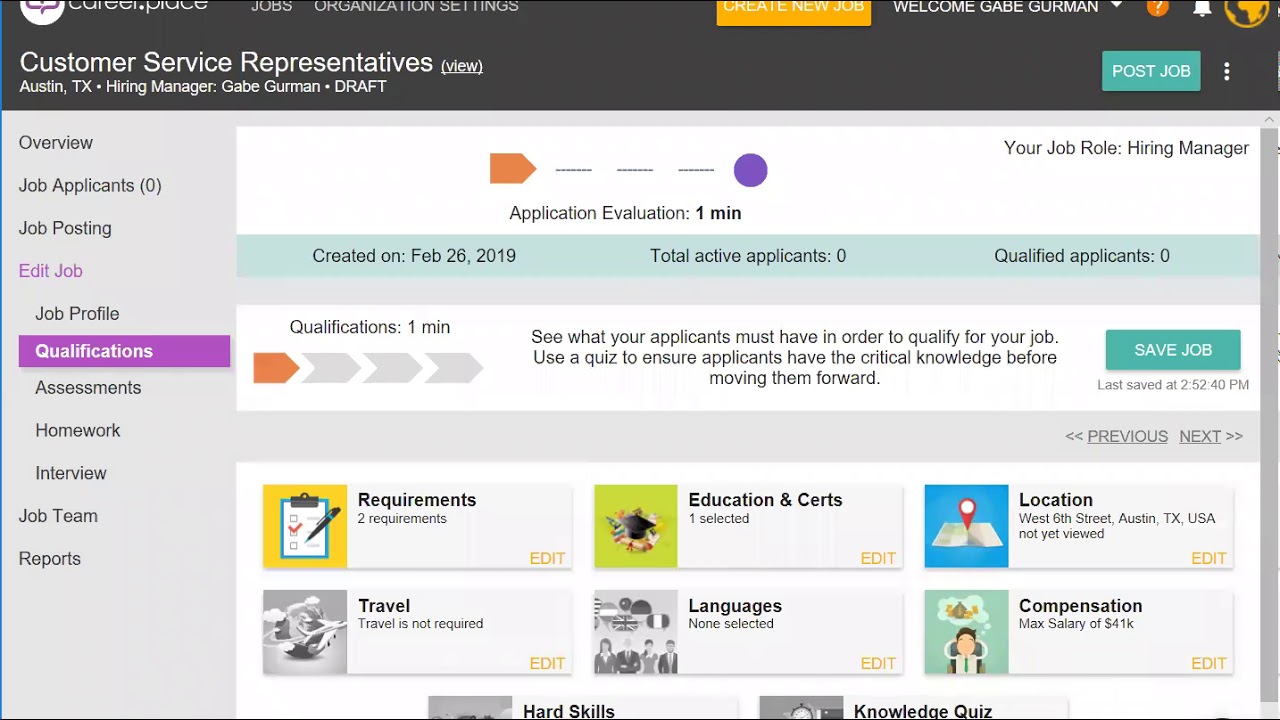1280x720 pixels.
Task: Open Job Profile sub-item
Action: pos(77,314)
